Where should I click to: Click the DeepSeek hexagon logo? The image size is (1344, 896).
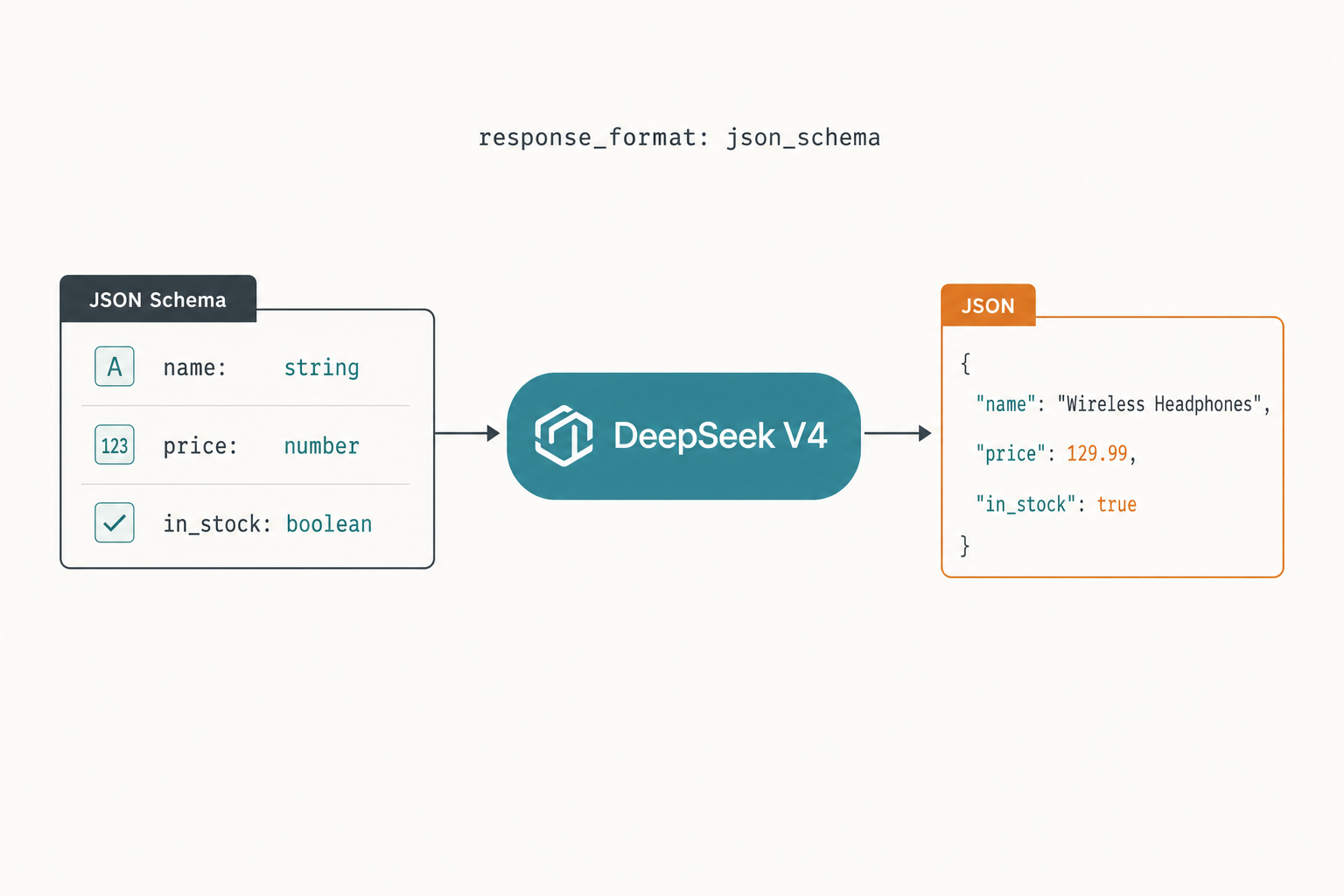tap(564, 436)
